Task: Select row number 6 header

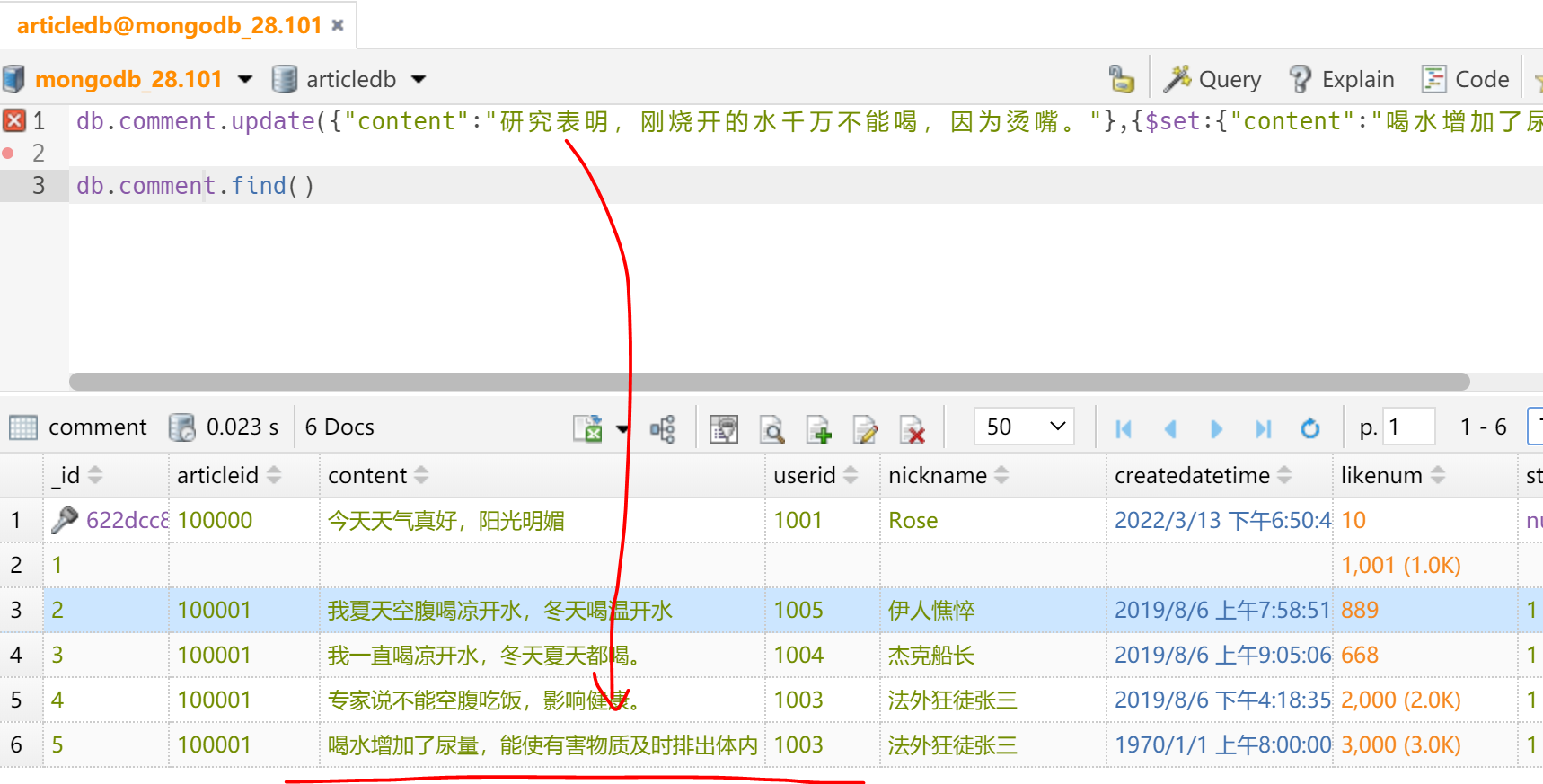Action: [22, 745]
